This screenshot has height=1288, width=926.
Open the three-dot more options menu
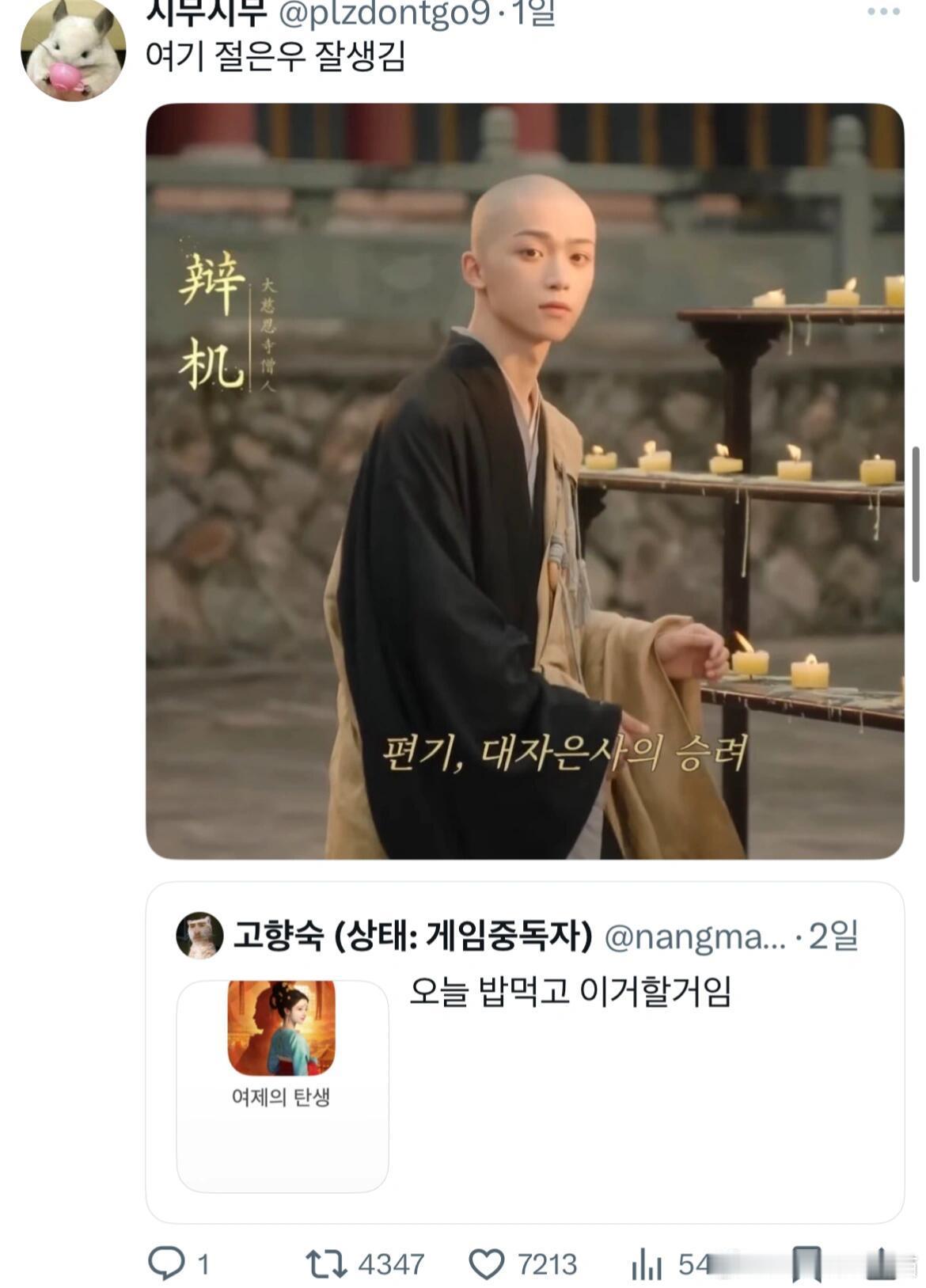point(883,12)
